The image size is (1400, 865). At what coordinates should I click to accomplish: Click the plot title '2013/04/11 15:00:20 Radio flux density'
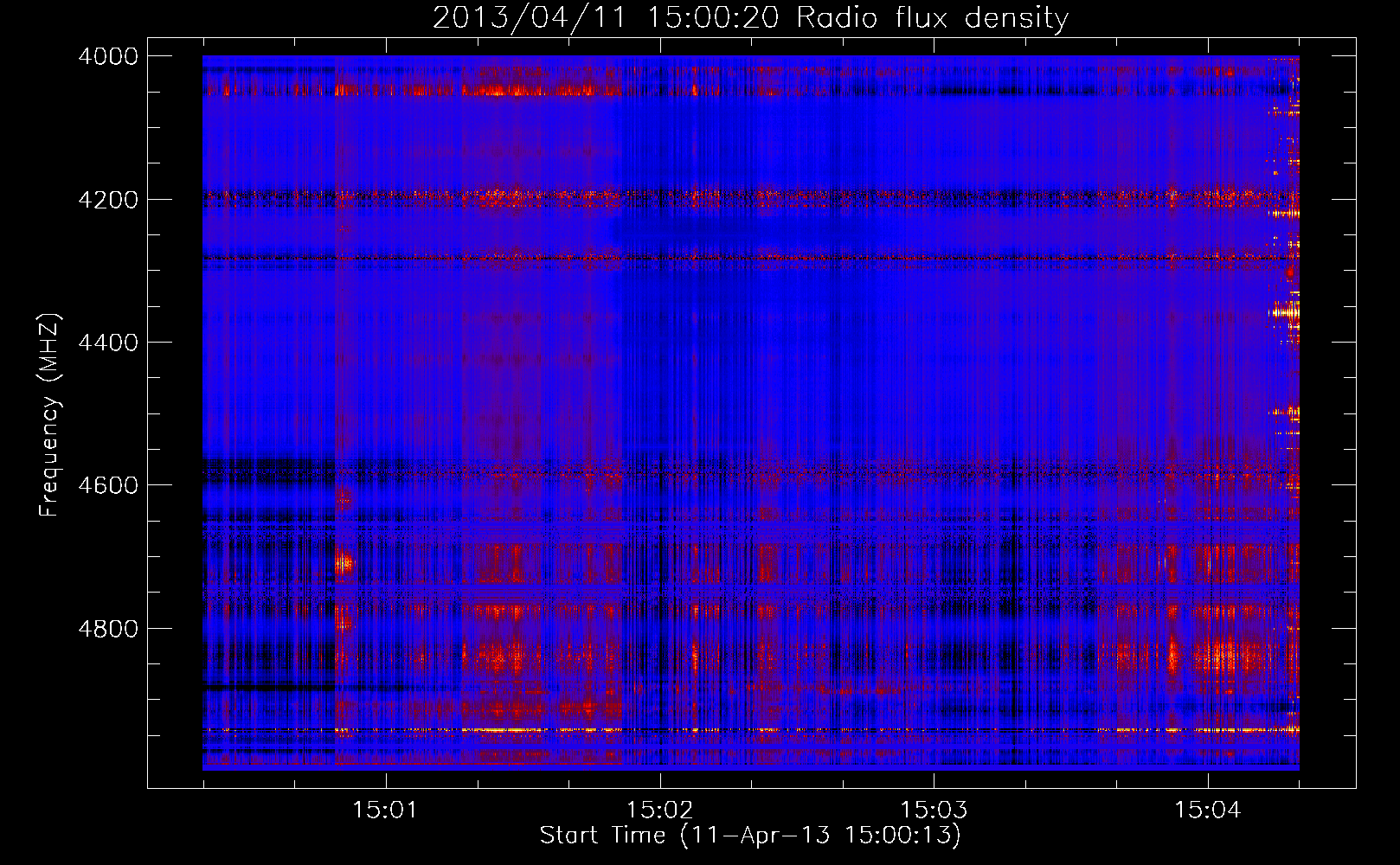click(x=750, y=18)
